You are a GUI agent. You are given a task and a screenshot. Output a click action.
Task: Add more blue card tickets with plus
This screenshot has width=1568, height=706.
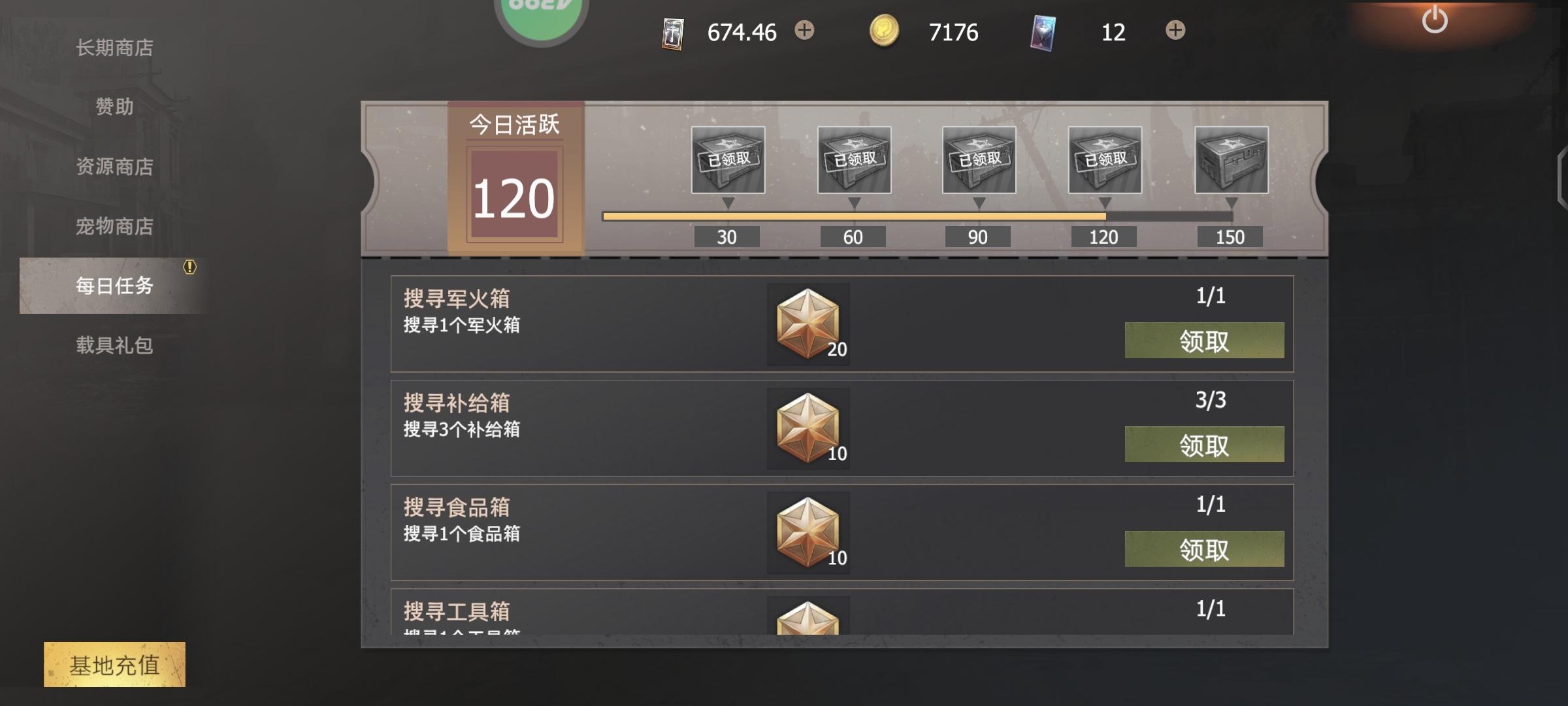[1175, 30]
